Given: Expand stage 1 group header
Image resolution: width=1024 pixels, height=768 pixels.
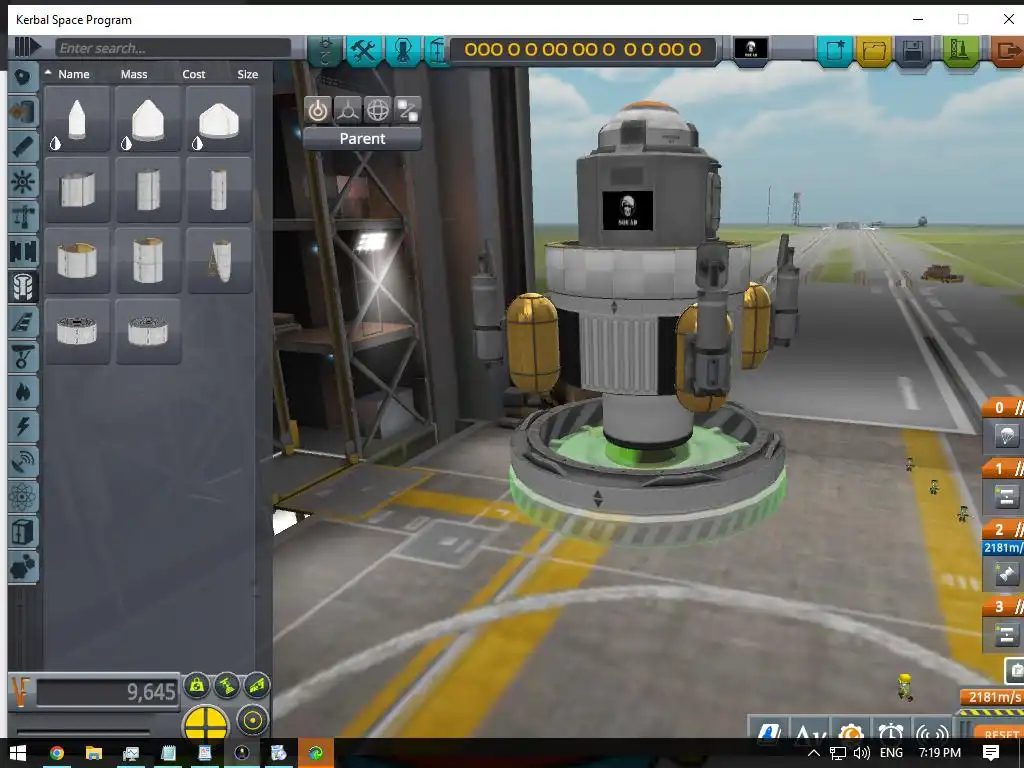Looking at the screenshot, I should [x=1004, y=468].
